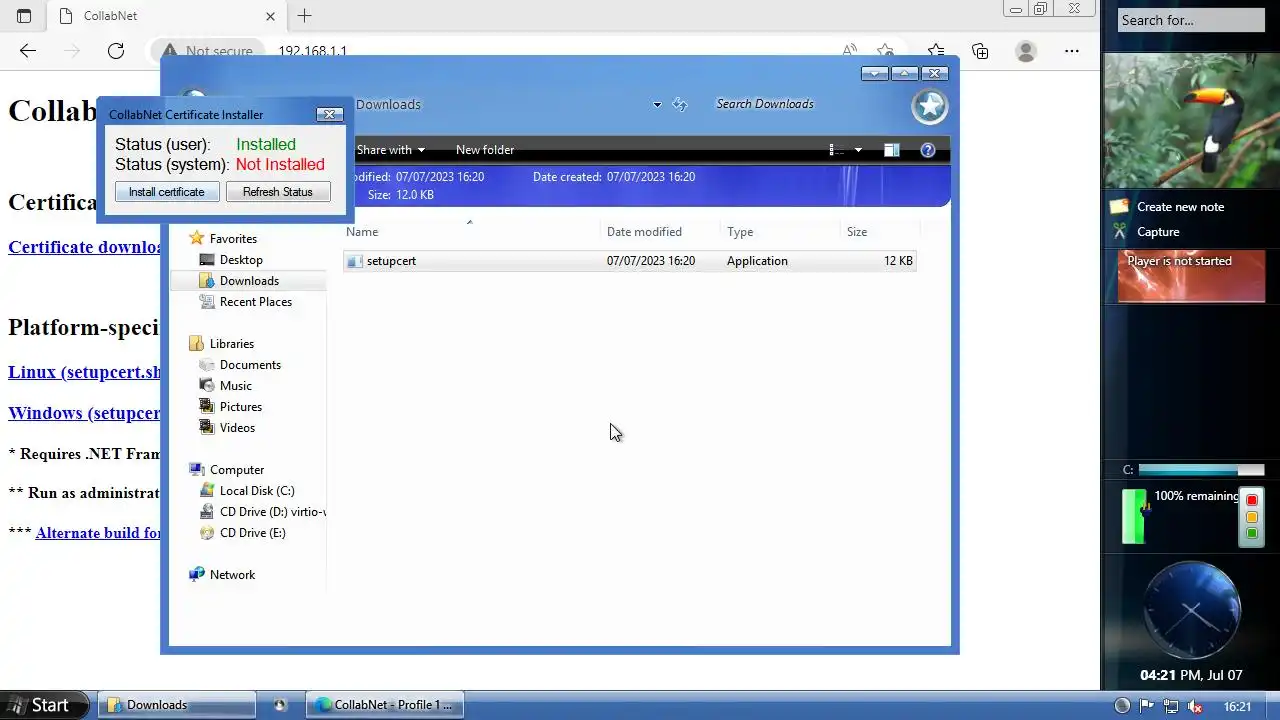
Task: Click the refresh icon beside the address bar
Action: 680,104
